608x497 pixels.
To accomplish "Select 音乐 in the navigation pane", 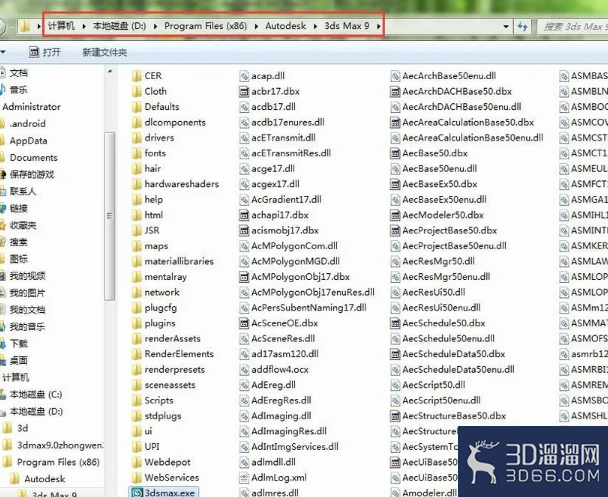I will pos(19,90).
